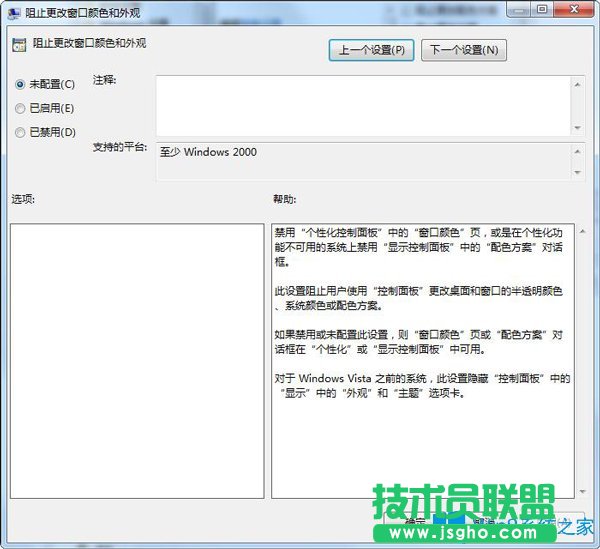Click the help panel scroll up arrow
Screen dimensions: 600x549
click(582, 231)
